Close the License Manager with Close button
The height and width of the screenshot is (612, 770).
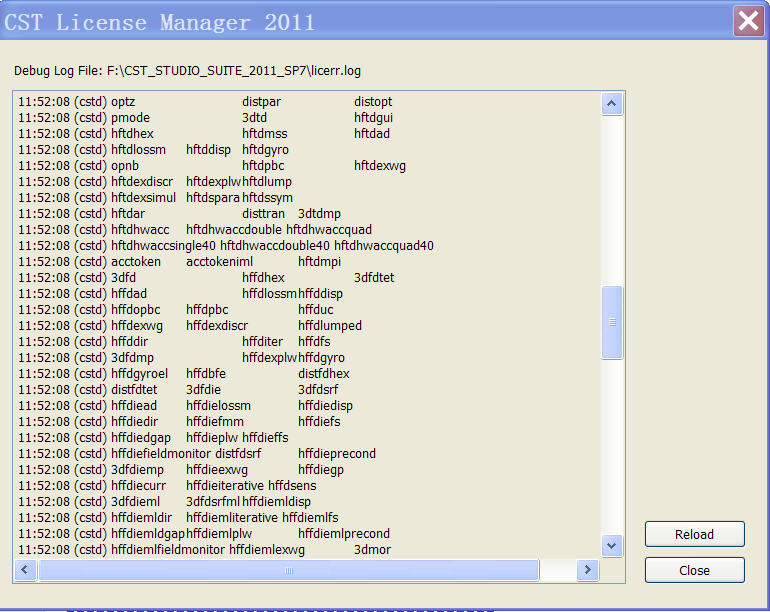pyautogui.click(x=694, y=570)
